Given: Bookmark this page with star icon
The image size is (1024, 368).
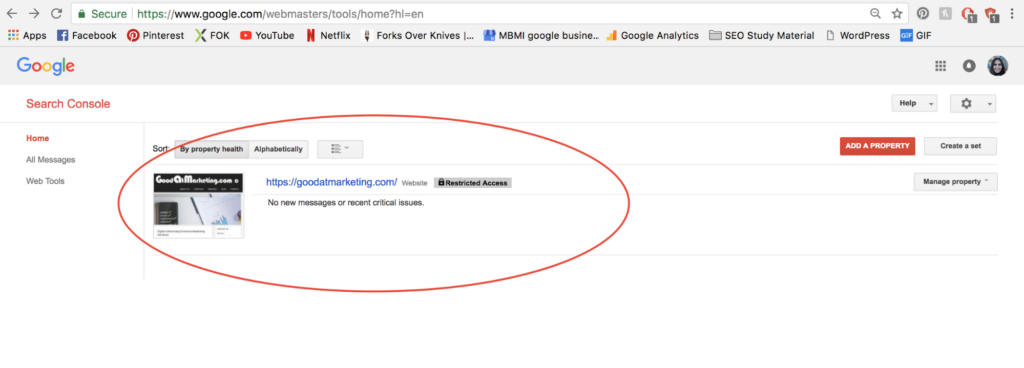Looking at the screenshot, I should 897,13.
